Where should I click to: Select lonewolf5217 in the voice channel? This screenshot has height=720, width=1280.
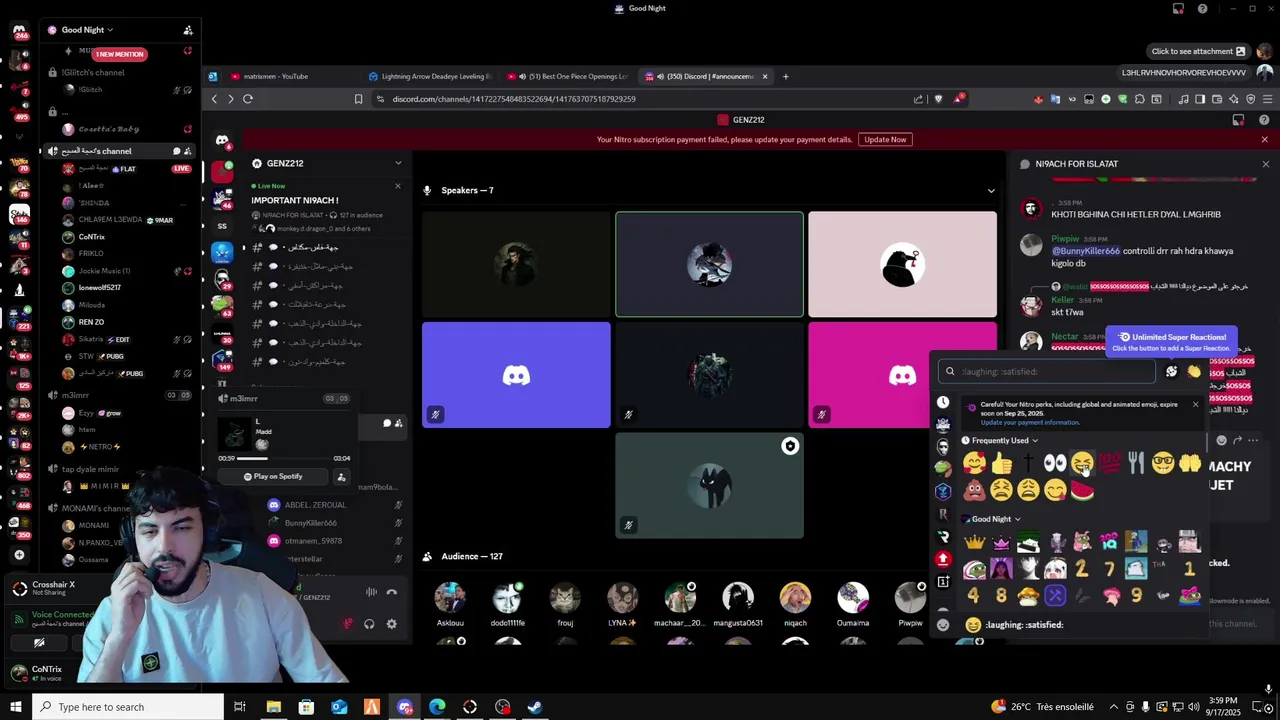(100, 288)
